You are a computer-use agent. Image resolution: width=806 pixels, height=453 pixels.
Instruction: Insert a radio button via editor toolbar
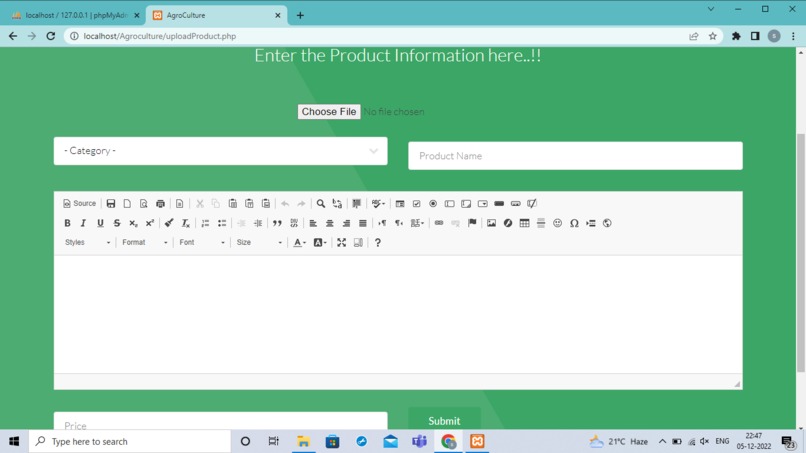coord(433,204)
